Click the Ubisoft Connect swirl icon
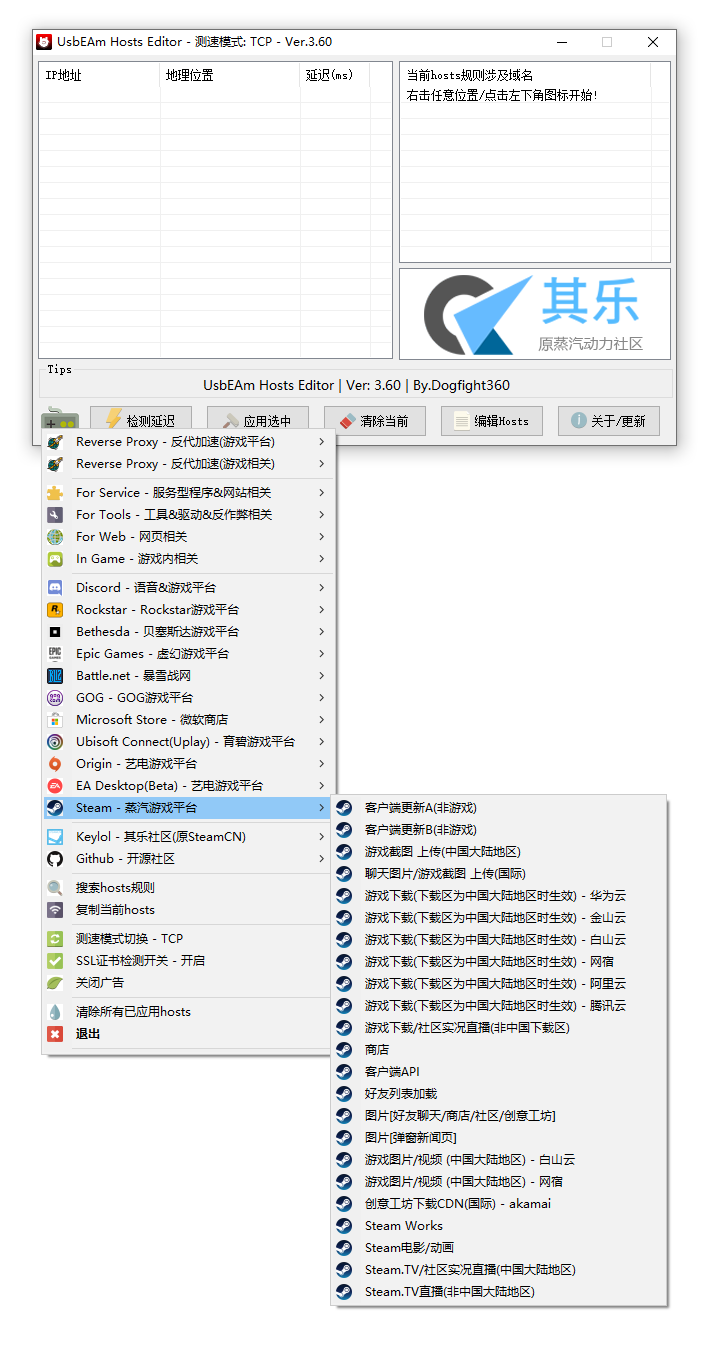Image resolution: width=717 pixels, height=1345 pixels. (x=56, y=742)
